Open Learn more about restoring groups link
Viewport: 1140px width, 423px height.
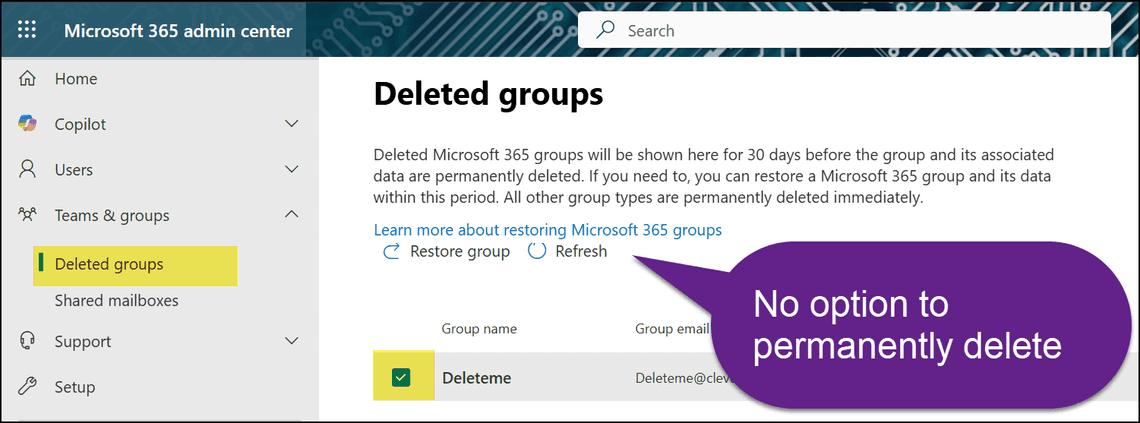coord(547,230)
